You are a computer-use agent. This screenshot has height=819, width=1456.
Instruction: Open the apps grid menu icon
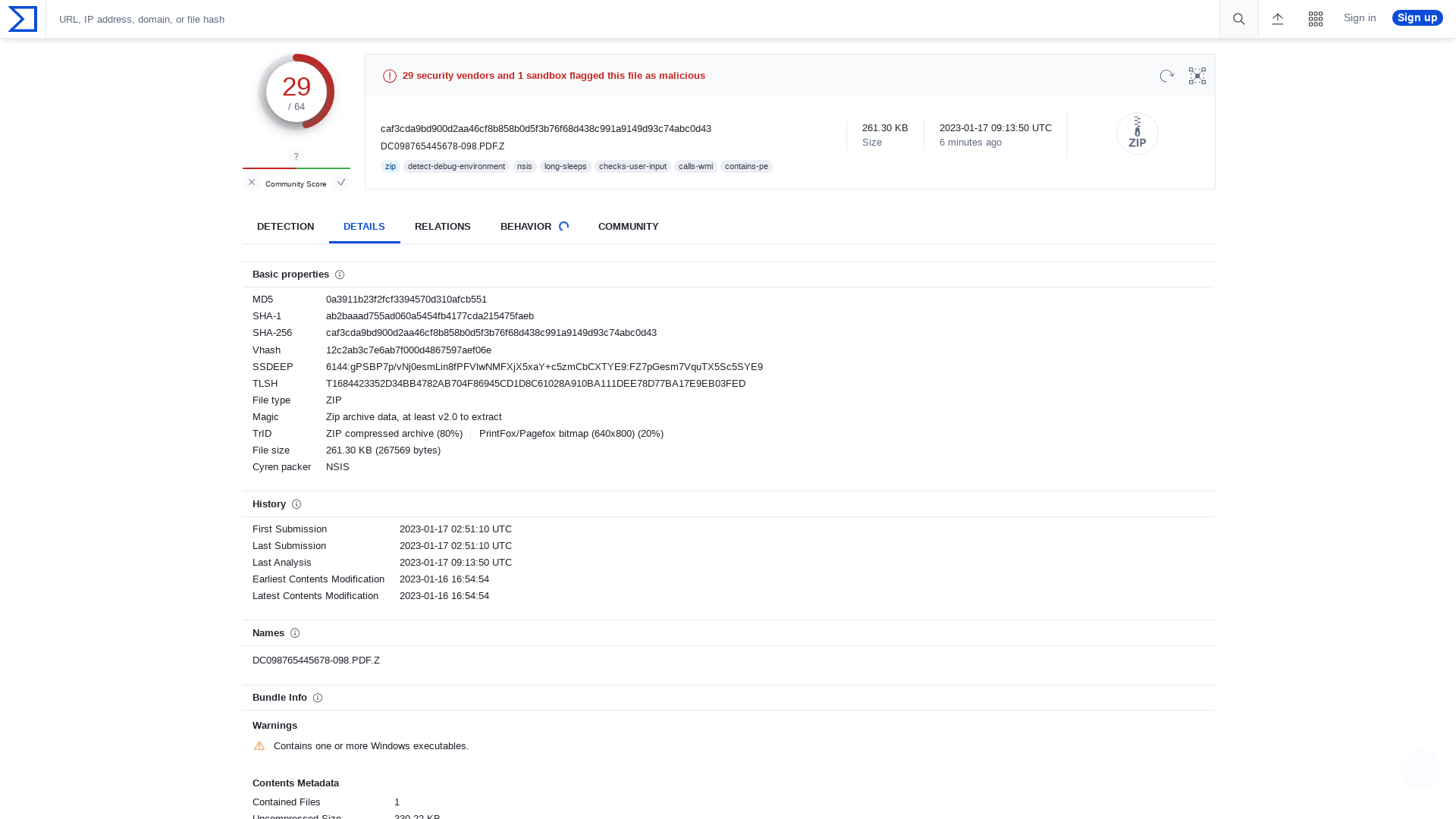coord(1316,19)
